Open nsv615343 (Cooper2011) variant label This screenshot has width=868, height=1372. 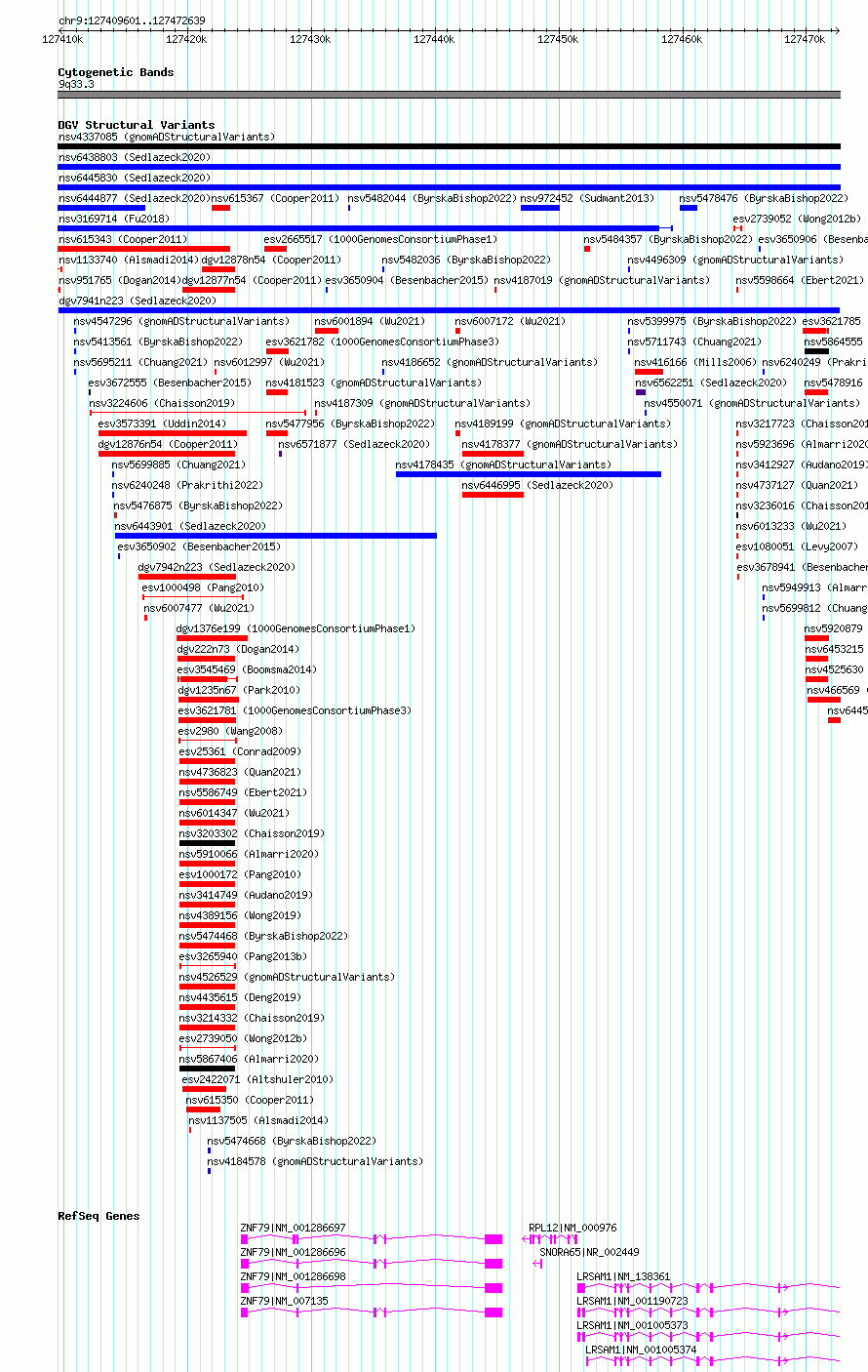[122, 239]
